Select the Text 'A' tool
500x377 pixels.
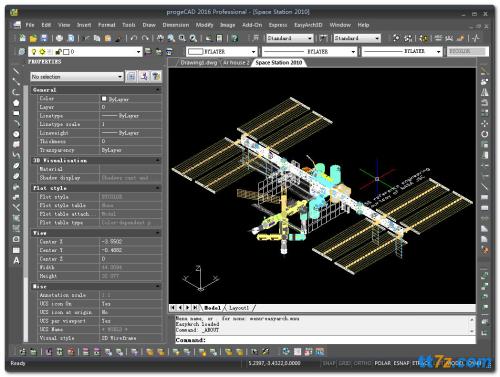coord(16,261)
